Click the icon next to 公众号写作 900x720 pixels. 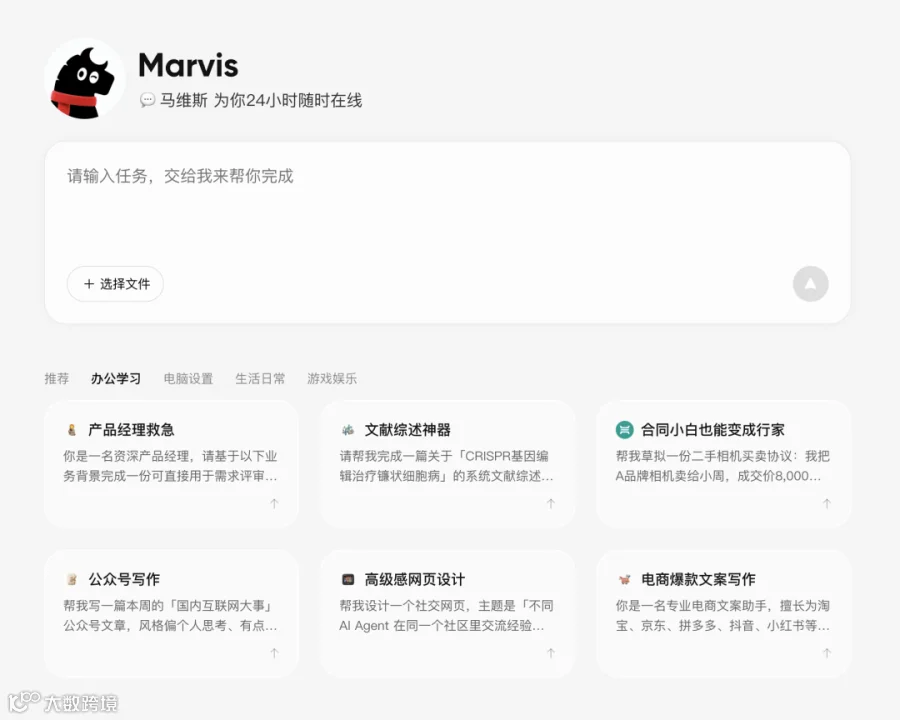pyautogui.click(x=72, y=579)
